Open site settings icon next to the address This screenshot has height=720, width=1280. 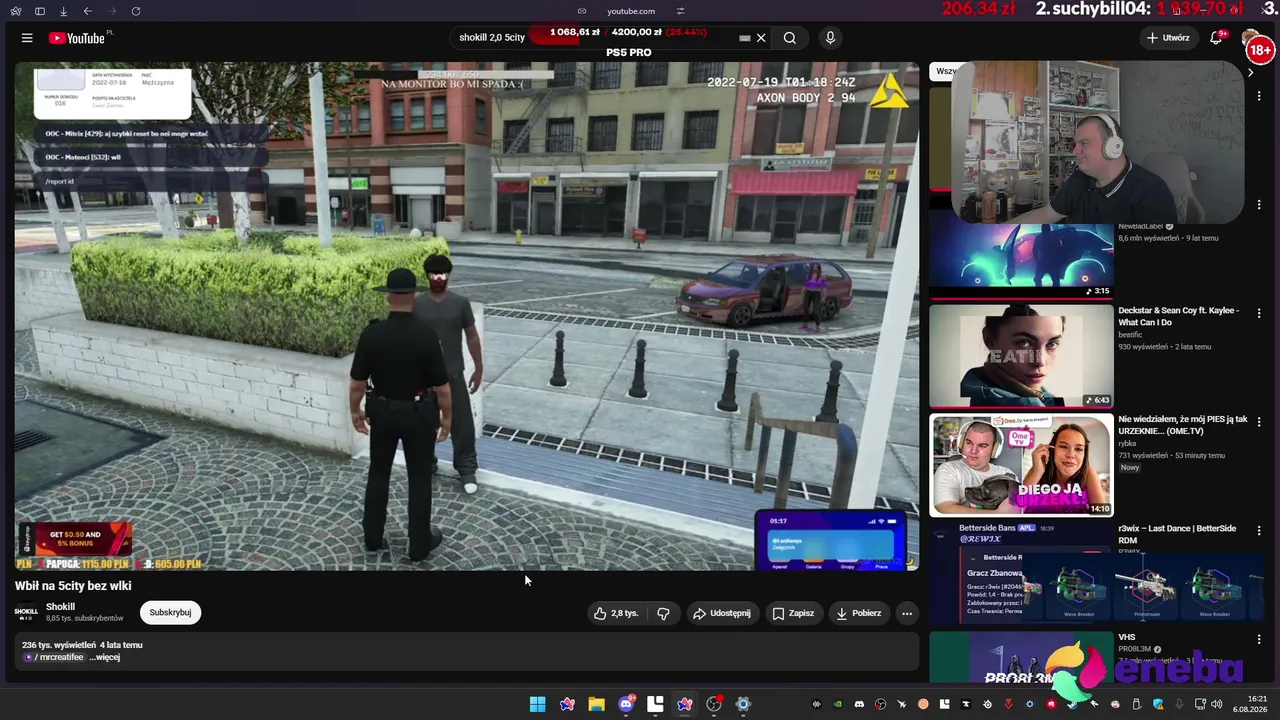[680, 11]
